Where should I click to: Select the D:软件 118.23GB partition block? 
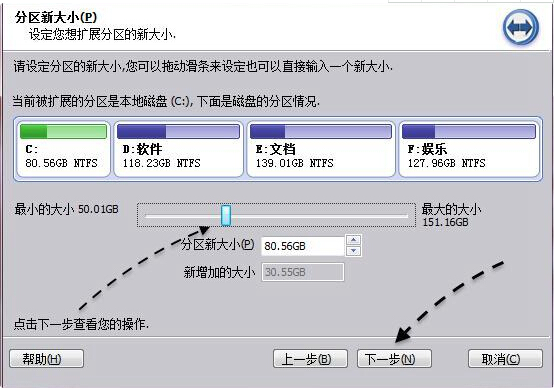click(x=178, y=149)
